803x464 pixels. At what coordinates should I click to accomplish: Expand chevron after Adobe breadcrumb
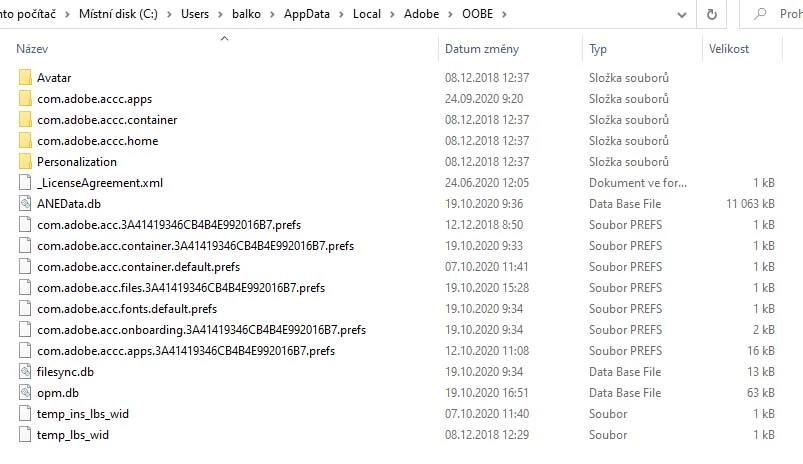click(451, 14)
